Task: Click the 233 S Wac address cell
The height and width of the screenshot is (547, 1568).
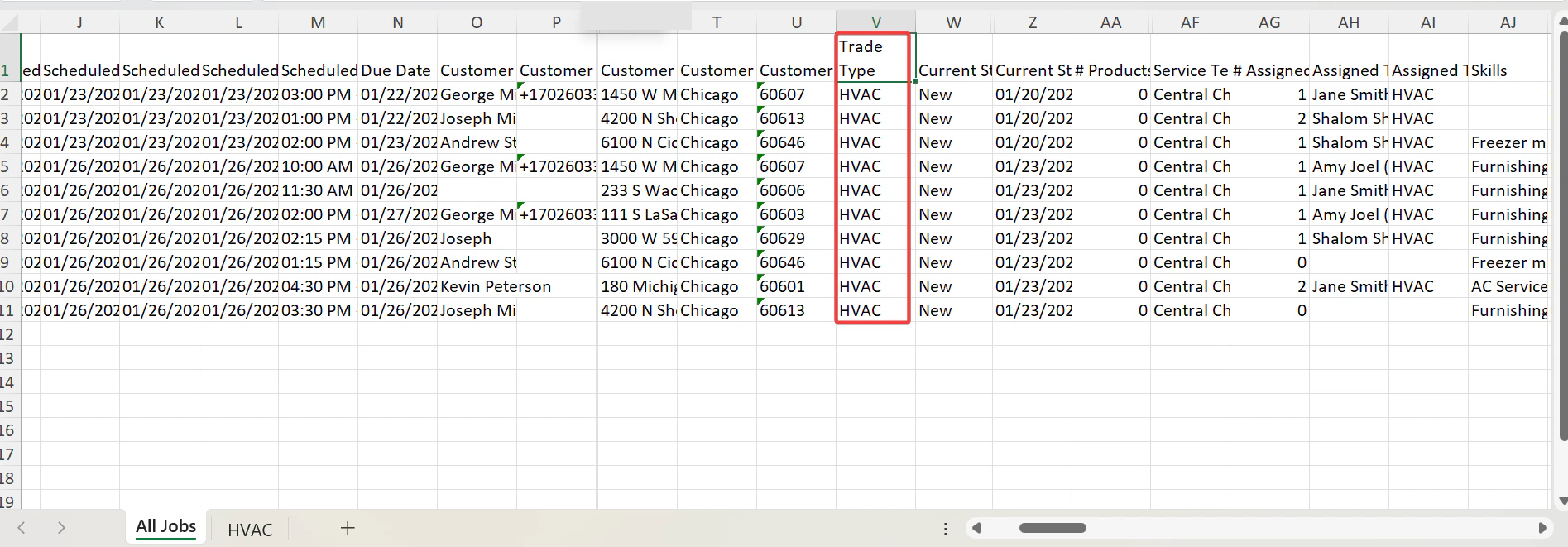Action: tap(637, 190)
